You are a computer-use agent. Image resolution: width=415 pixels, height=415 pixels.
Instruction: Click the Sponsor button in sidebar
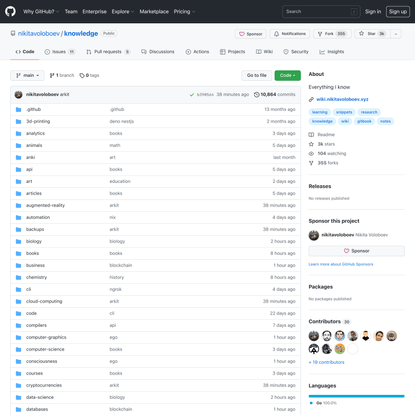coord(356,251)
